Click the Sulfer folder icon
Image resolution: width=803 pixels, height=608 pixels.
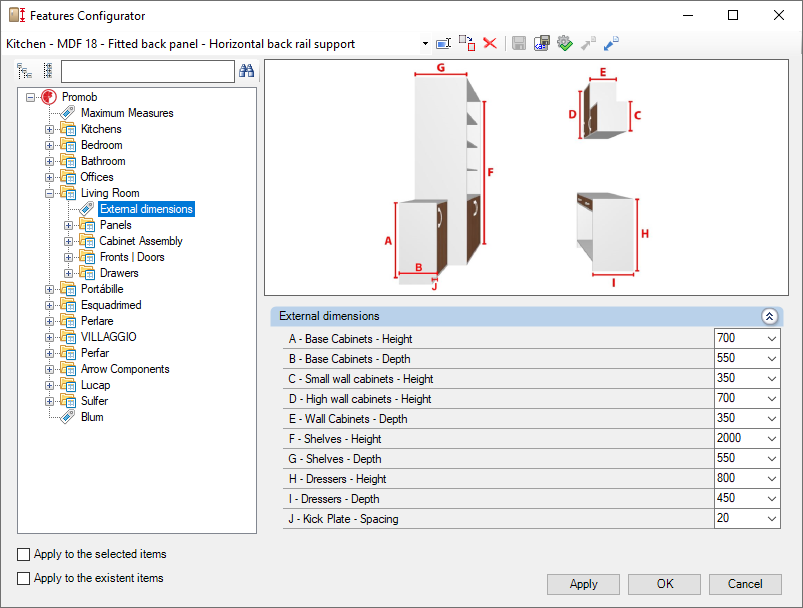[68, 401]
